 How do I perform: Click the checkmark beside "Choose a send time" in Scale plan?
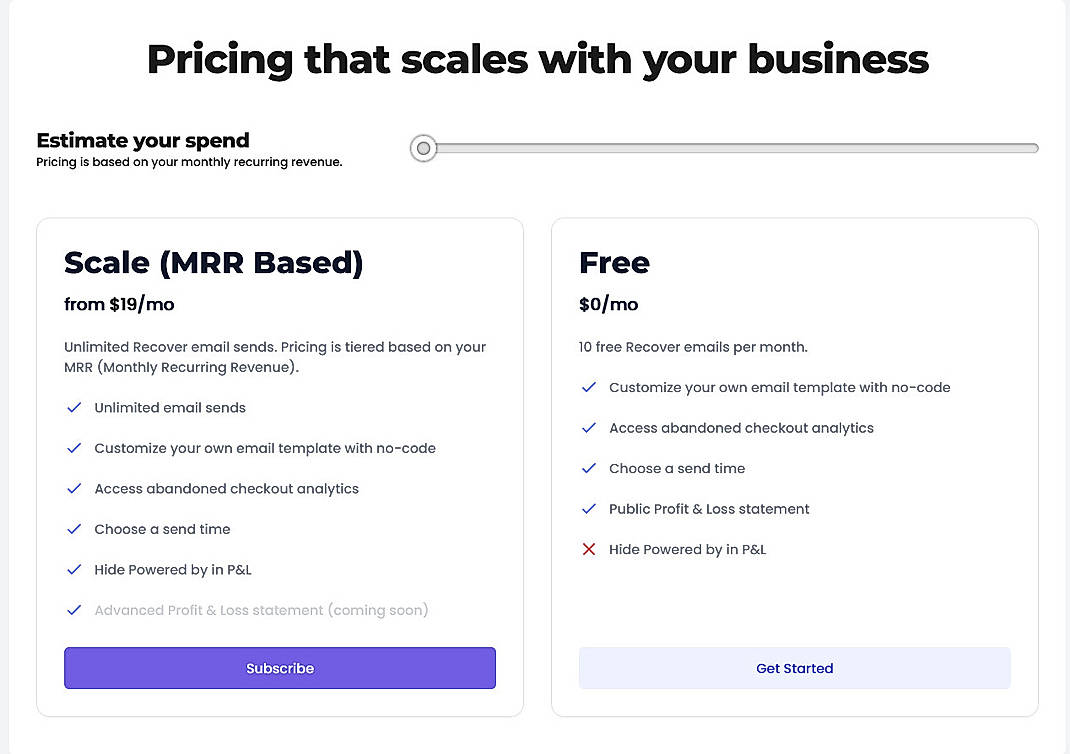pos(74,528)
